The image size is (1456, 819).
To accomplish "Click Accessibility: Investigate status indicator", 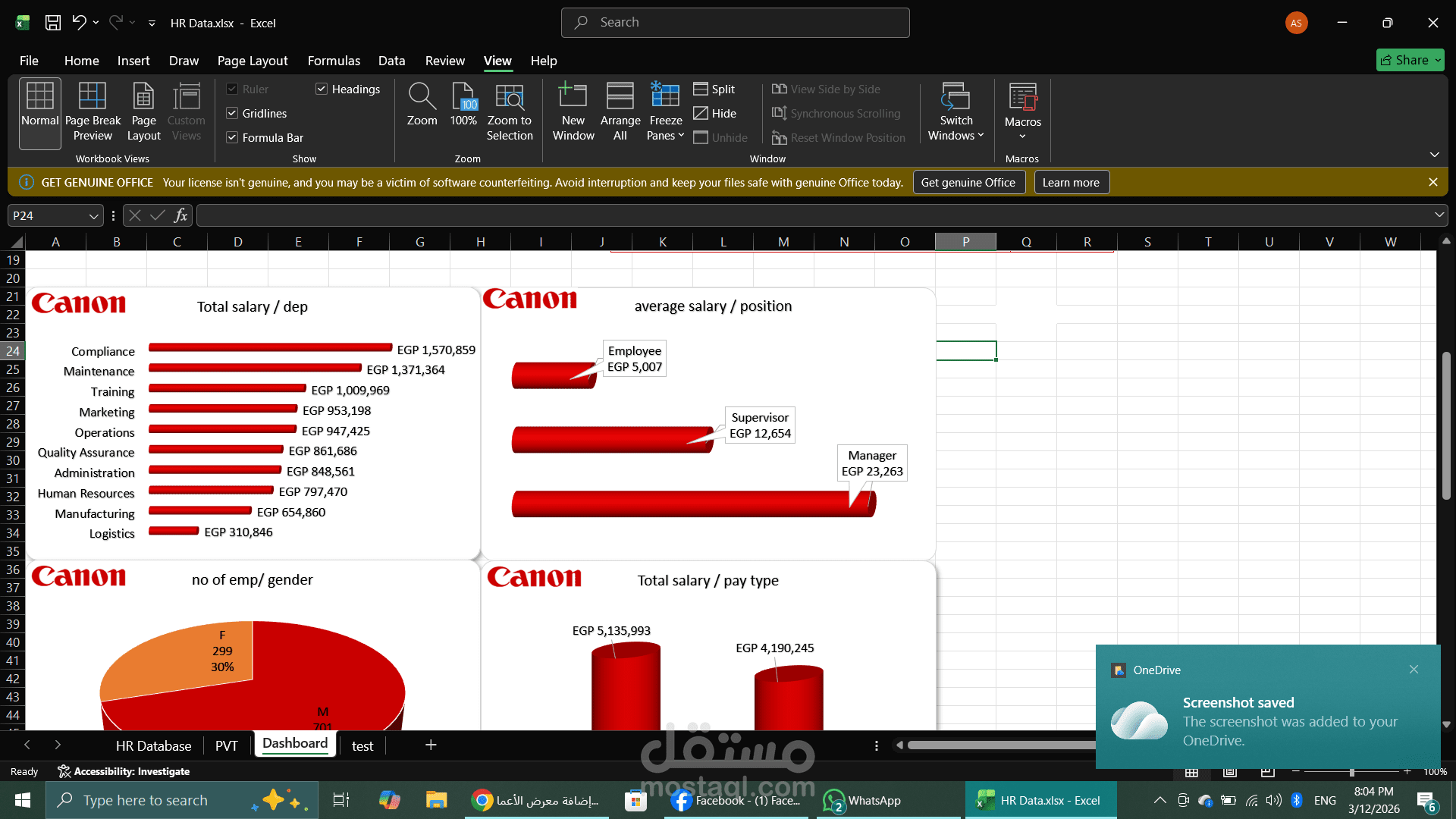I will [x=124, y=771].
